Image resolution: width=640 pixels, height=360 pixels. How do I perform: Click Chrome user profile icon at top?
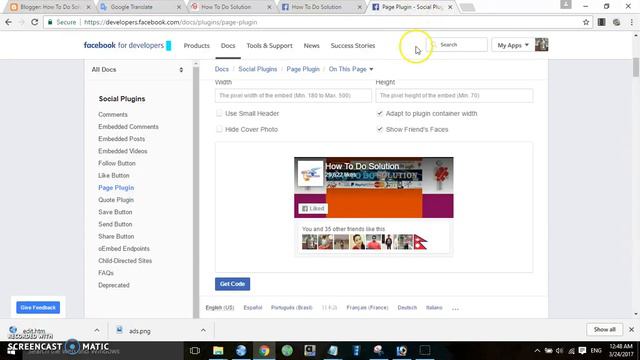coord(565,4)
